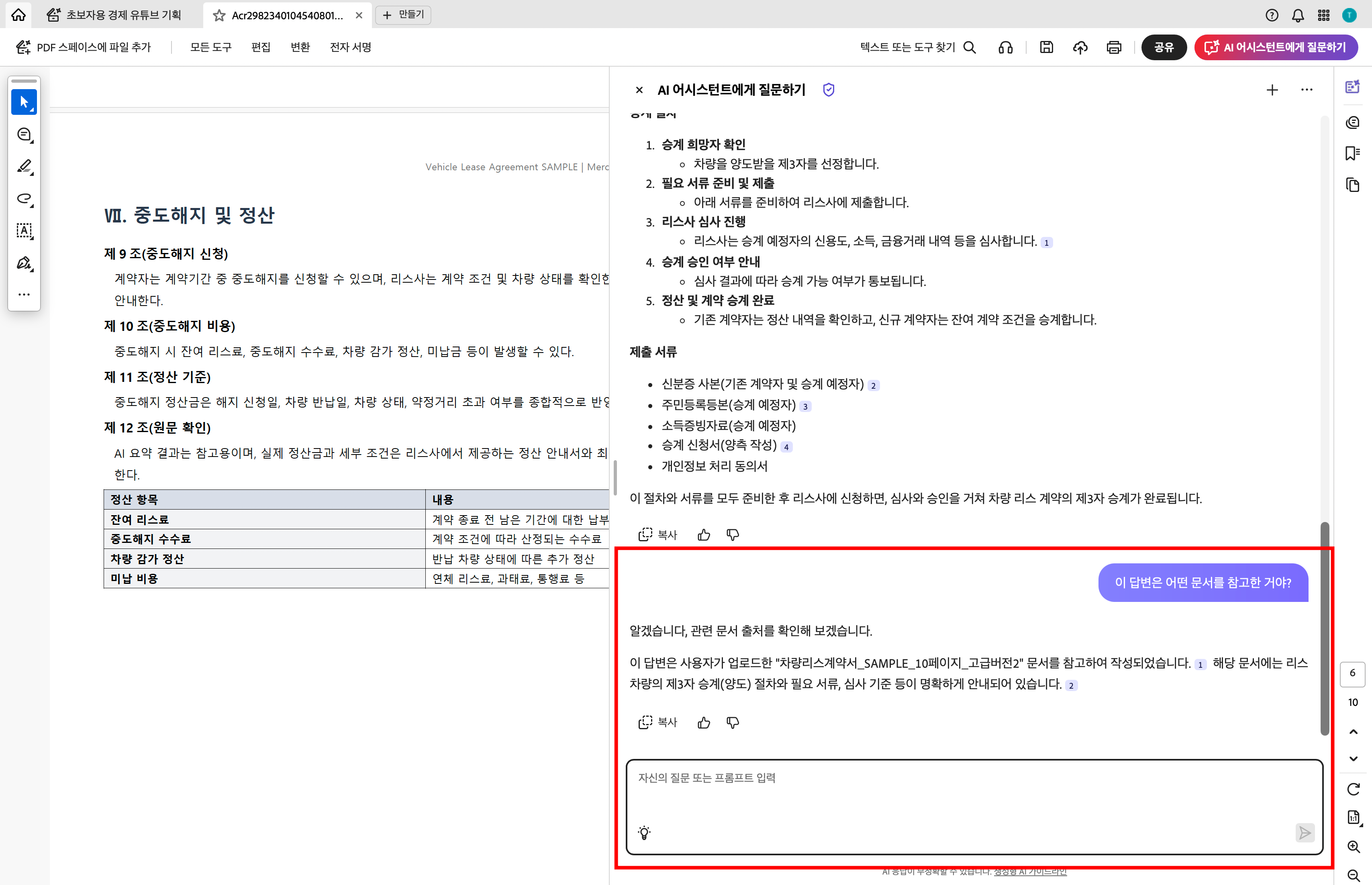Click the AI panel scrollbar thumb

click(x=1325, y=628)
